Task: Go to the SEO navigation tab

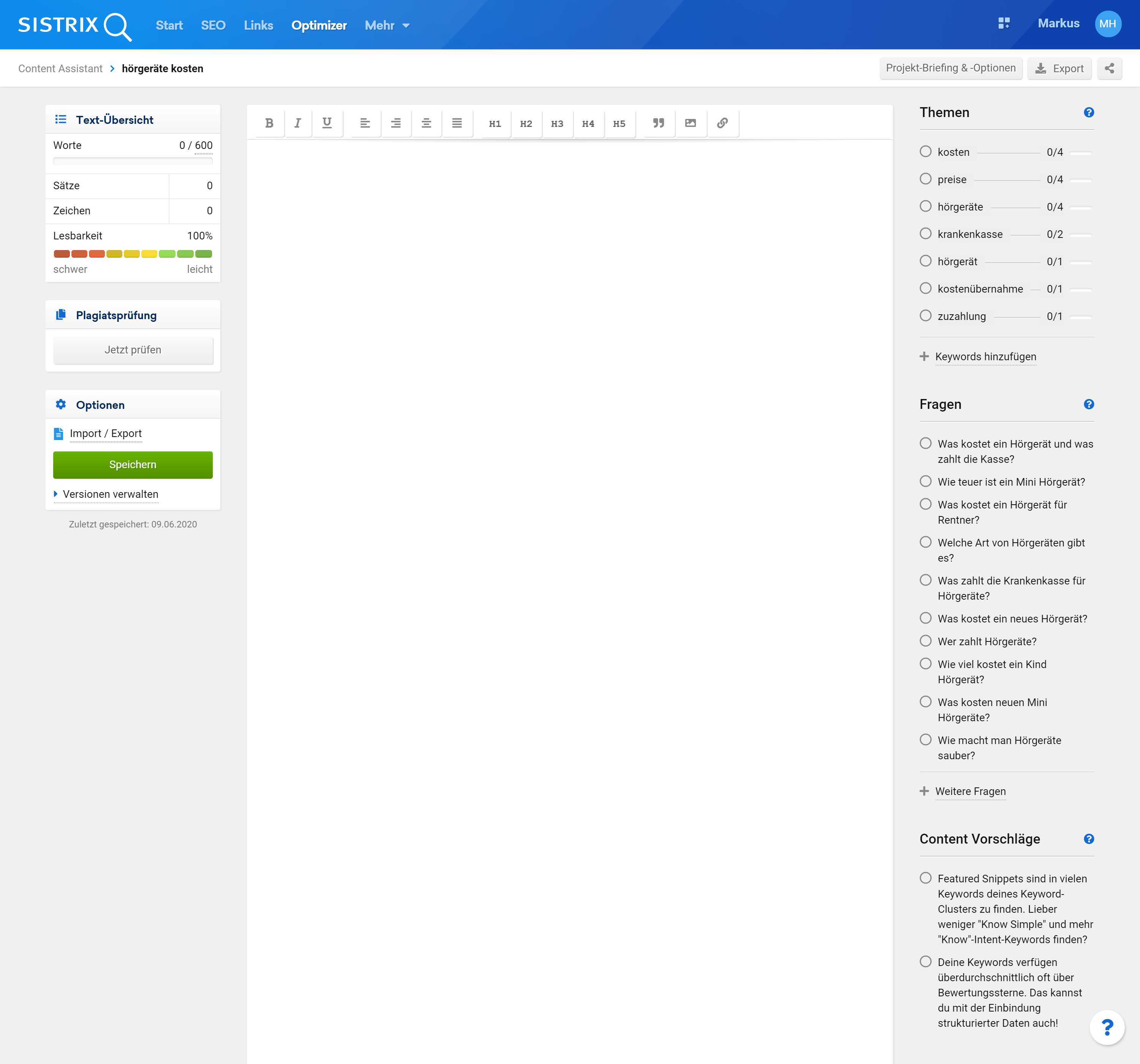Action: point(213,25)
